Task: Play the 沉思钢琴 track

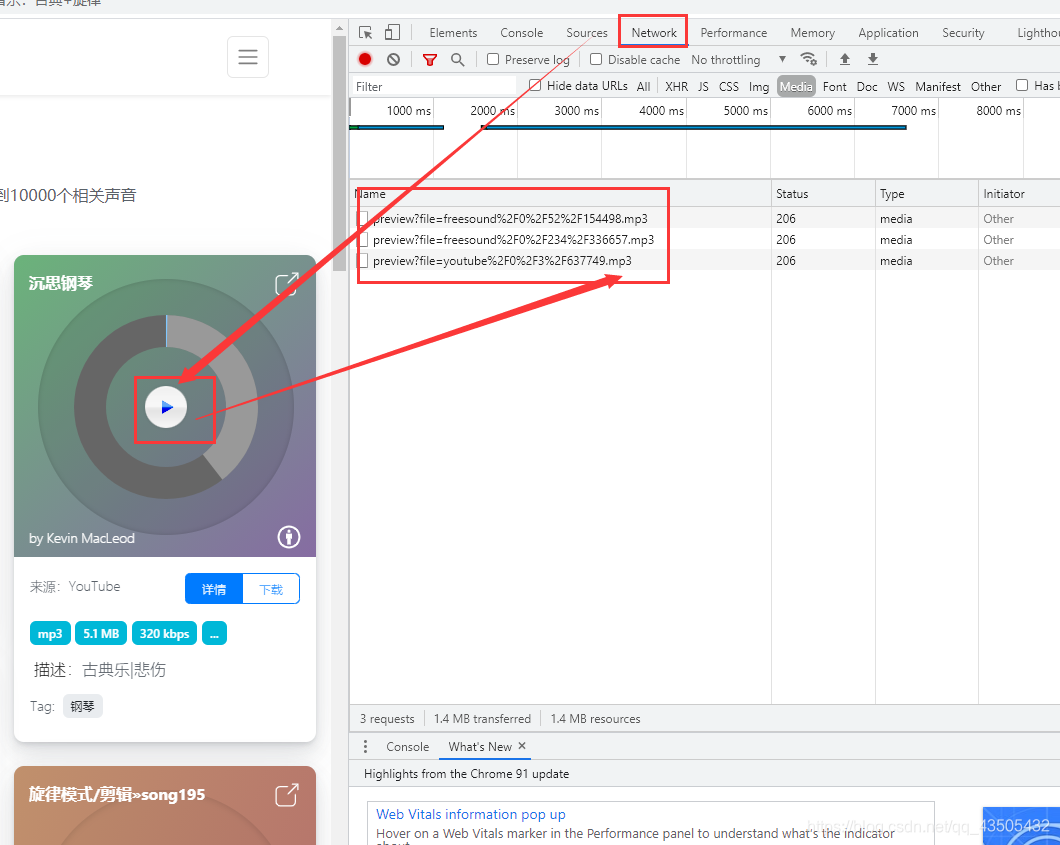Action: point(166,407)
